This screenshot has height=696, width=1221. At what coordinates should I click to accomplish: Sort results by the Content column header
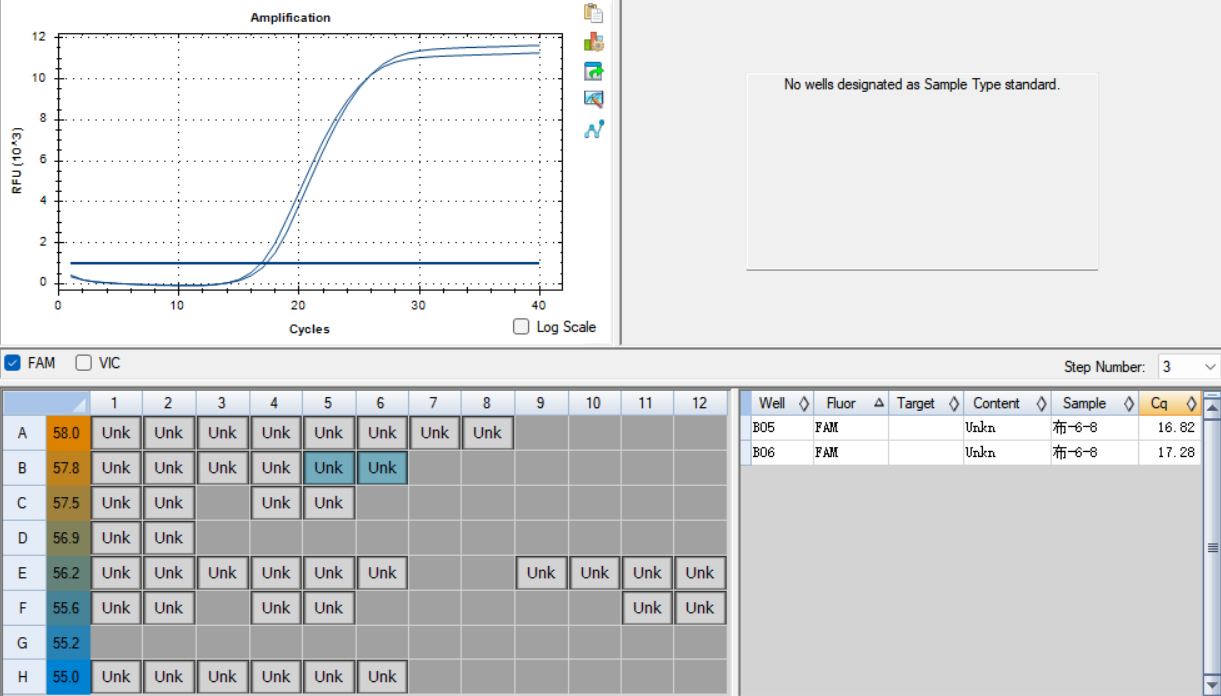[1006, 403]
